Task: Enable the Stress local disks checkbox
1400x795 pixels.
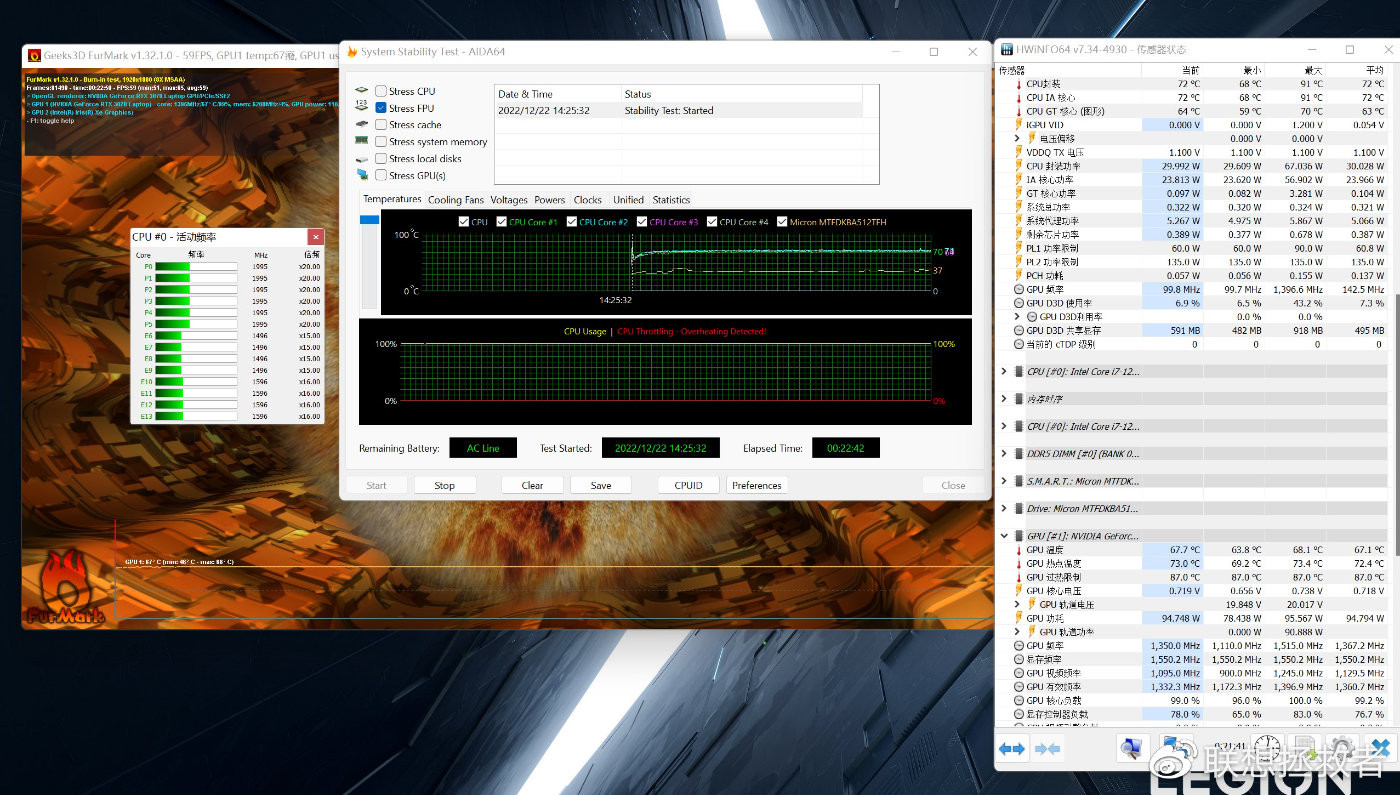Action: point(381,159)
